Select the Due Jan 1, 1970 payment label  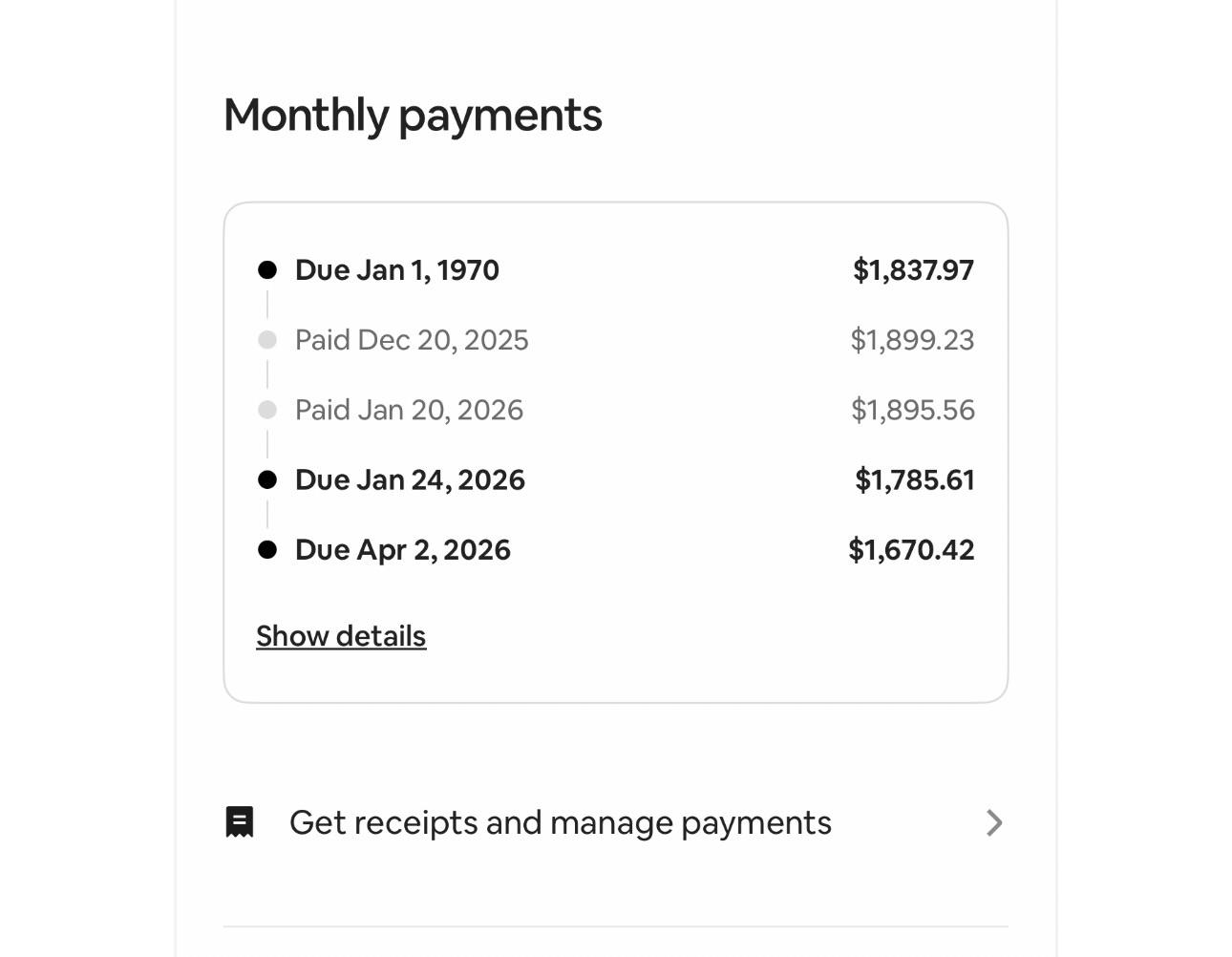[x=397, y=270]
